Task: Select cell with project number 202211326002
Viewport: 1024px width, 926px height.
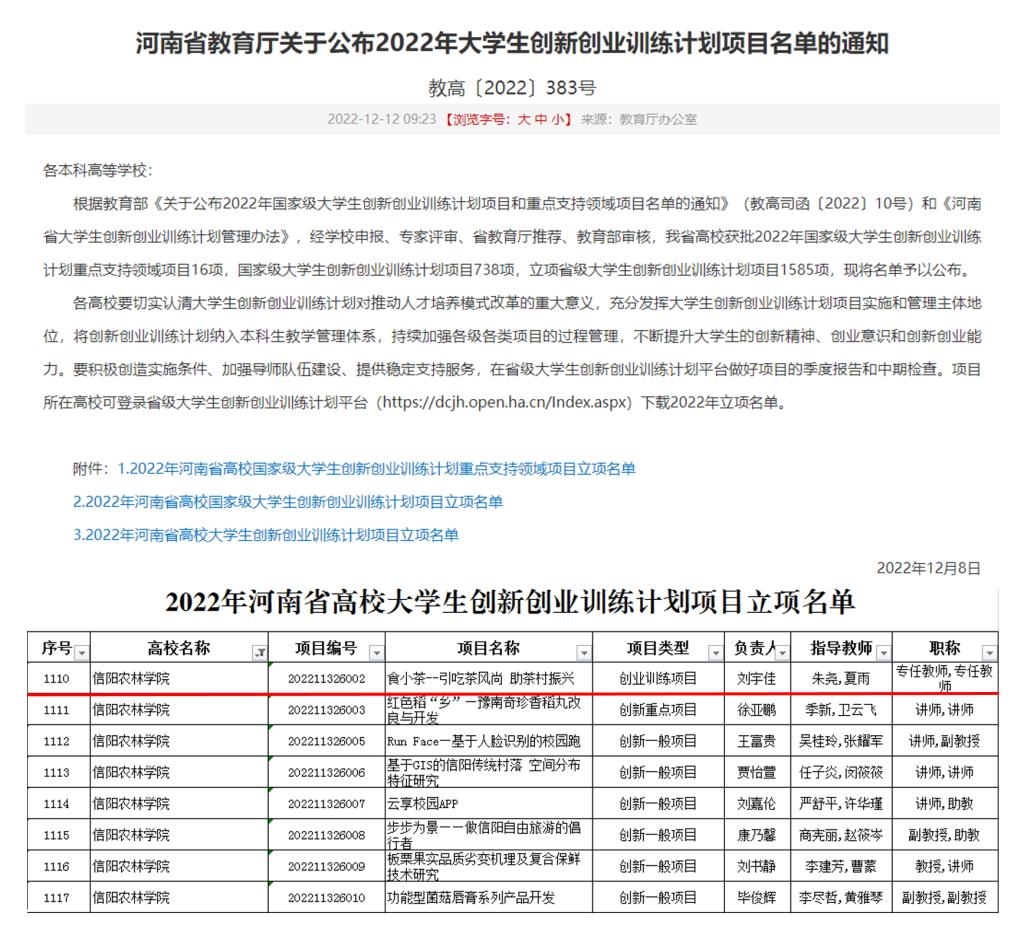Action: point(326,679)
